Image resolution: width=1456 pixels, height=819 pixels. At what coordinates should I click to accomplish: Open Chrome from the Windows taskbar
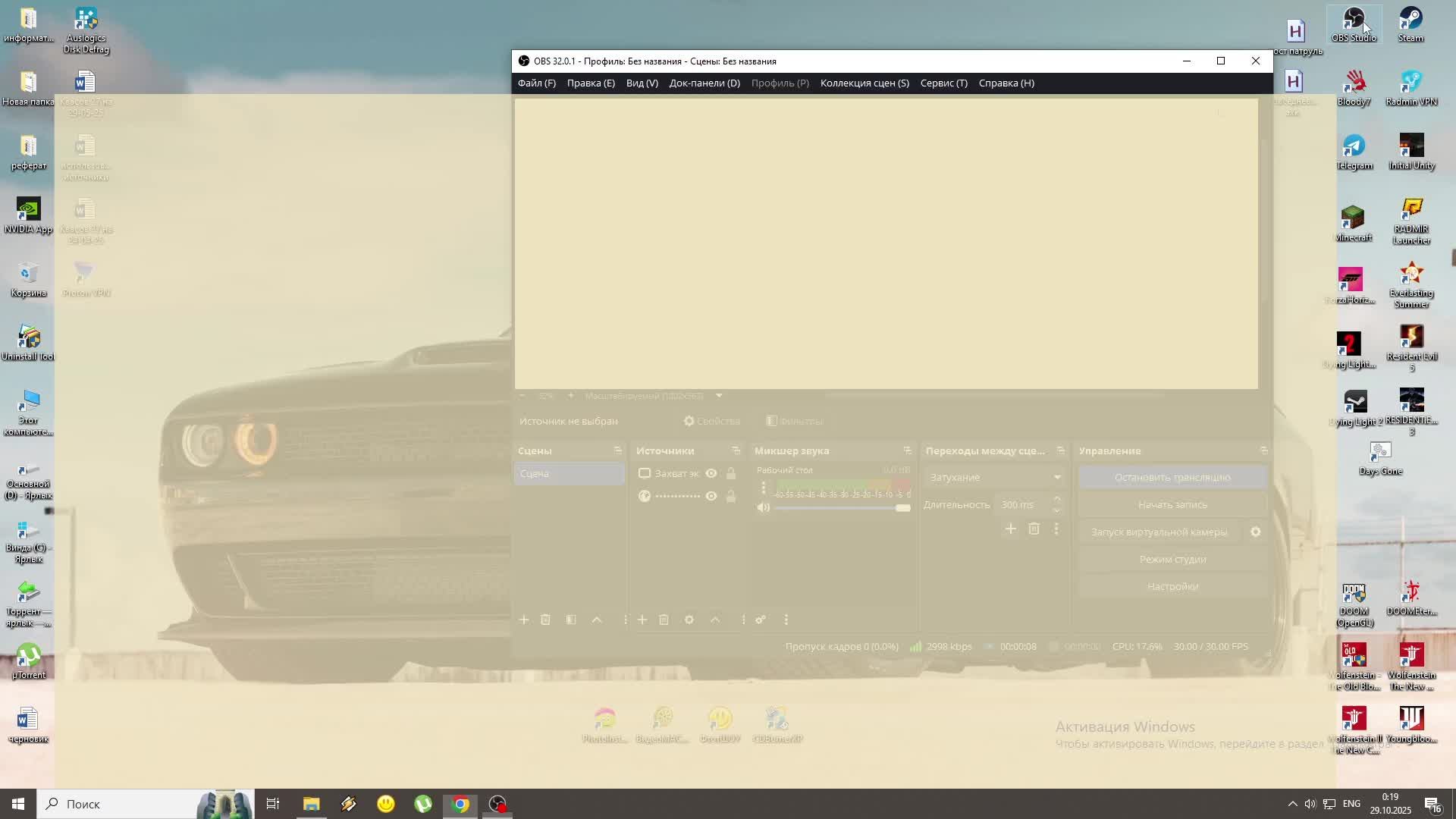[460, 804]
